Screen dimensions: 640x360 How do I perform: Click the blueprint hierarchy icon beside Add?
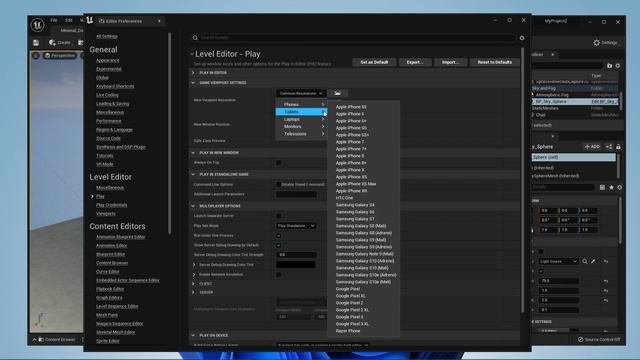point(609,147)
